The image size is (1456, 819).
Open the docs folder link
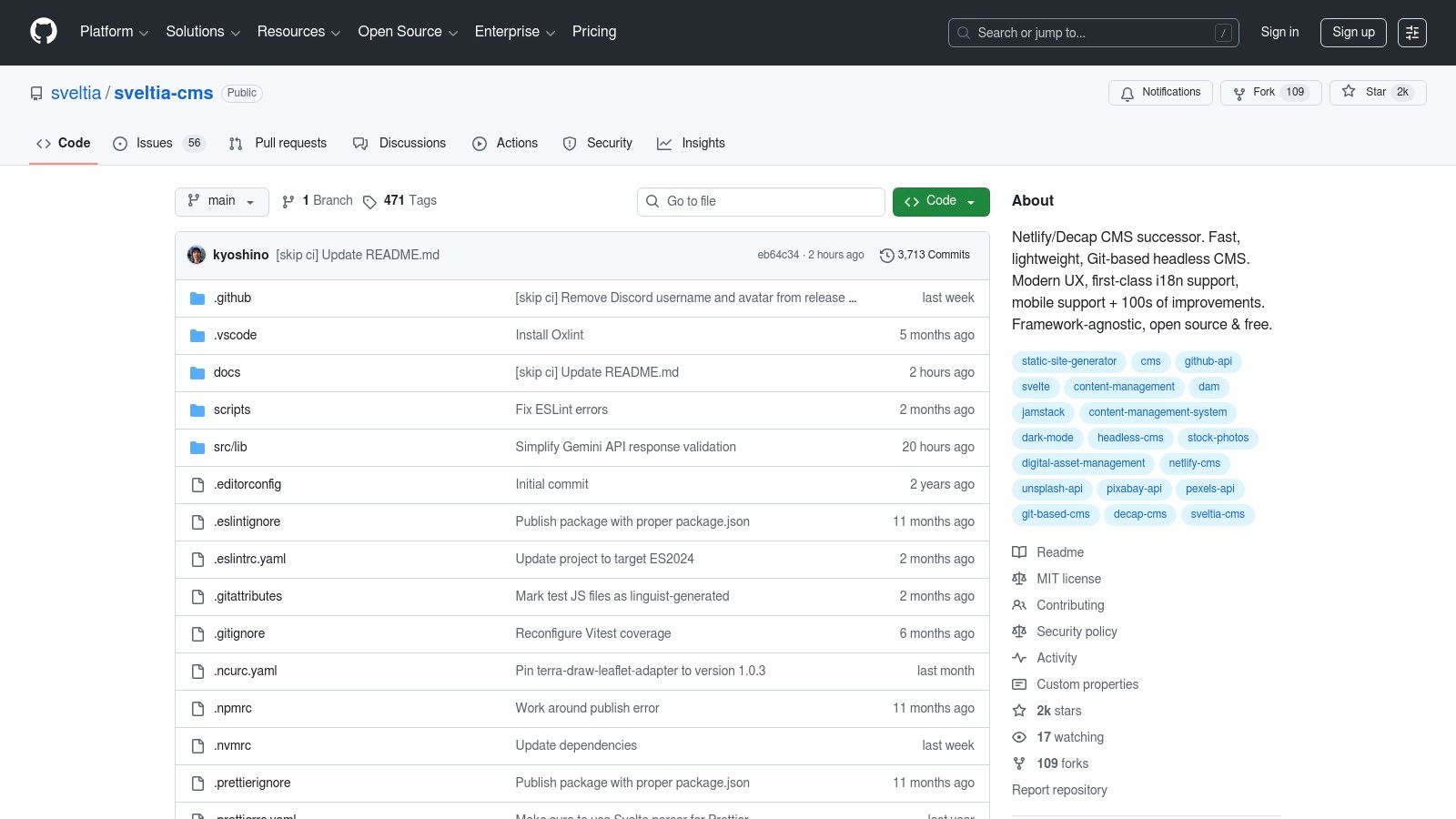click(227, 372)
